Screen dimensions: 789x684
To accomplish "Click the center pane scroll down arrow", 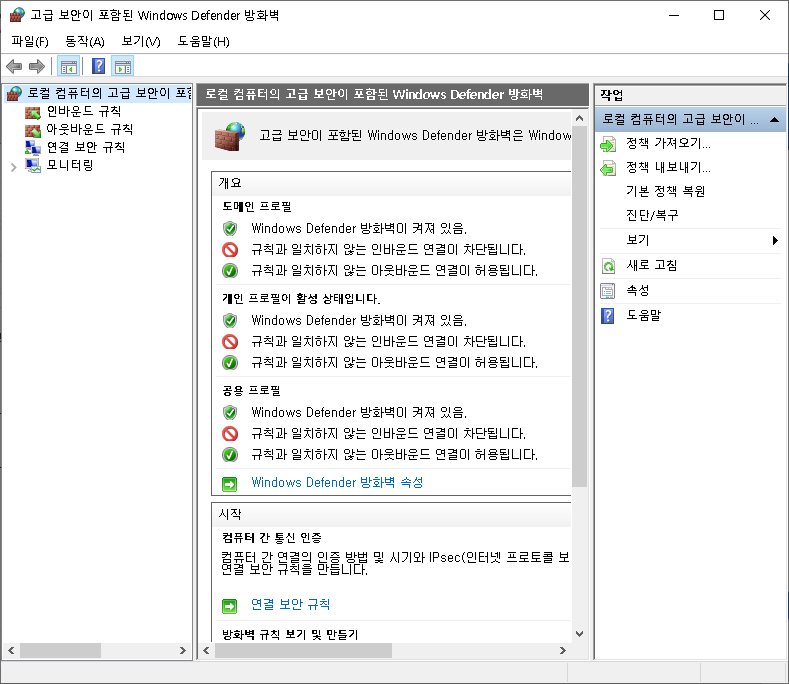I will tap(579, 634).
